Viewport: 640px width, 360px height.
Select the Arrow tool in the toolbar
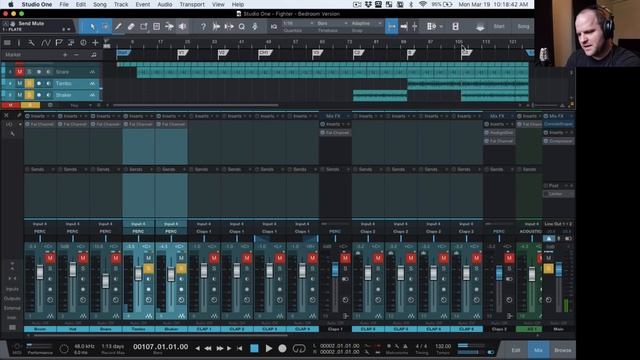[93, 27]
